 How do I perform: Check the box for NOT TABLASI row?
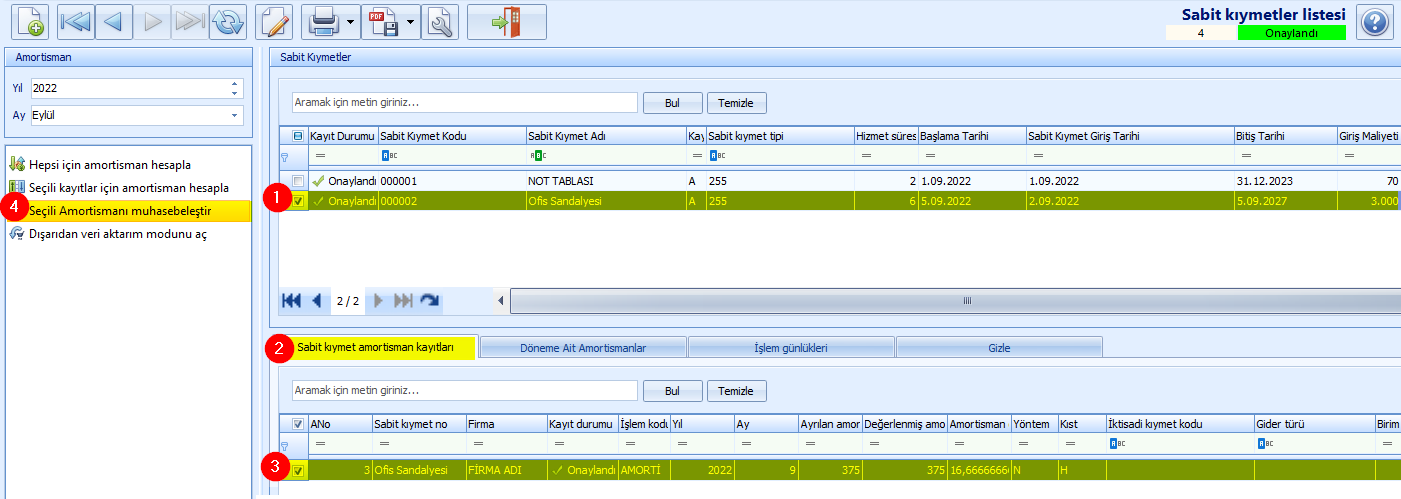coord(298,181)
